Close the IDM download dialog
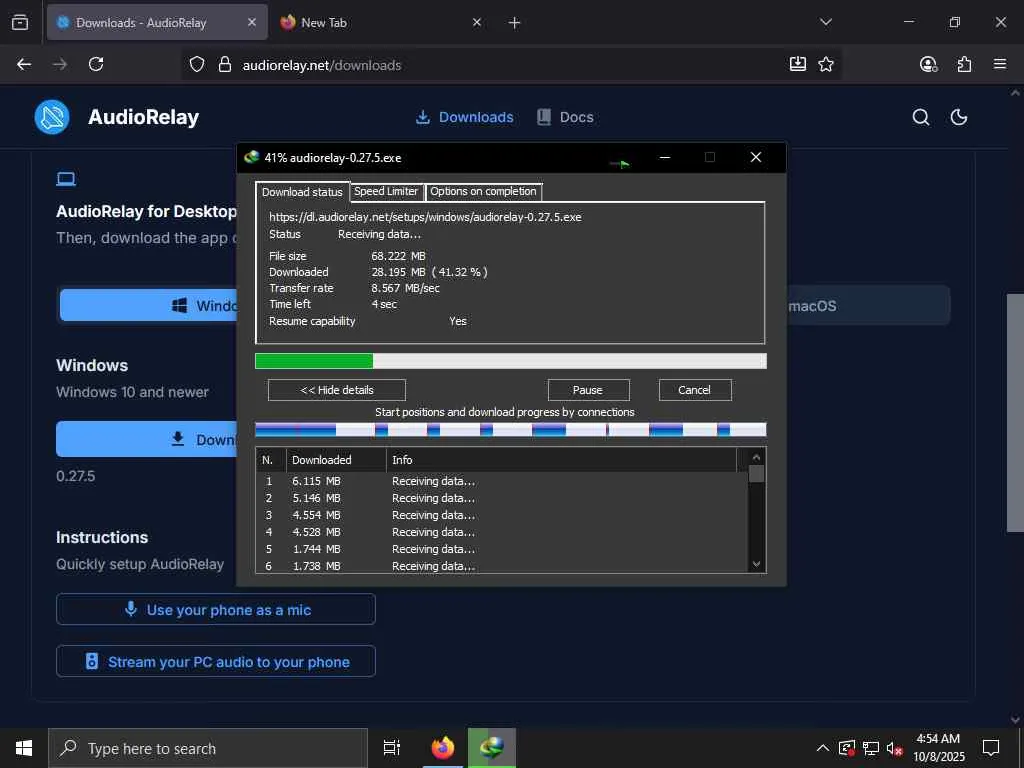Viewport: 1024px width, 768px height. tap(756, 157)
